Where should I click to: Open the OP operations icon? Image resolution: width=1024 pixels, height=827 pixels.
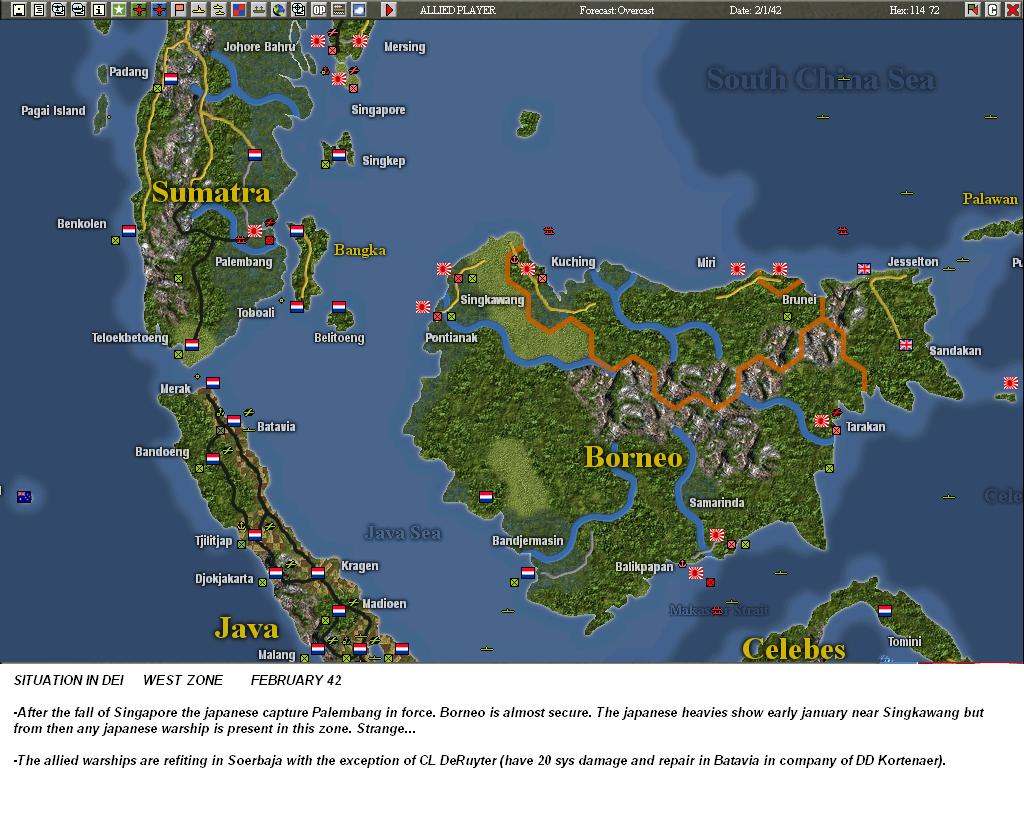(319, 10)
